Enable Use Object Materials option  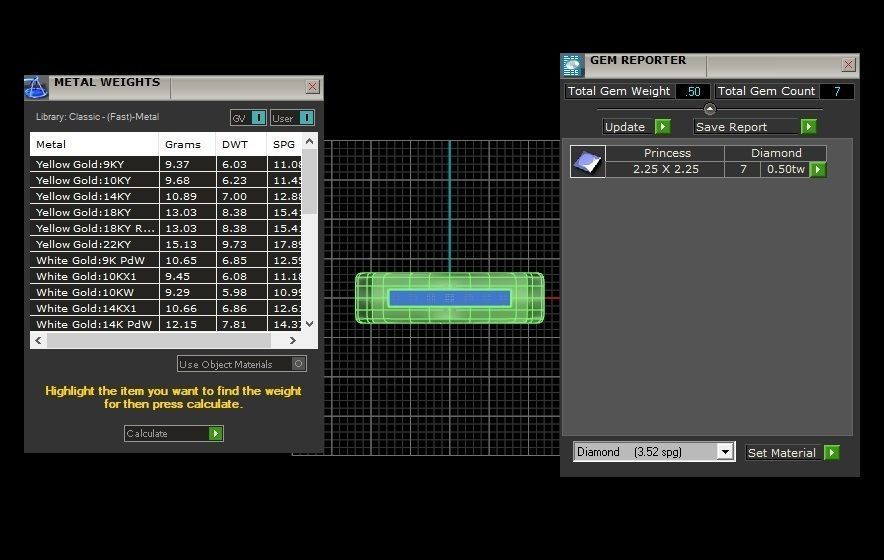point(242,364)
